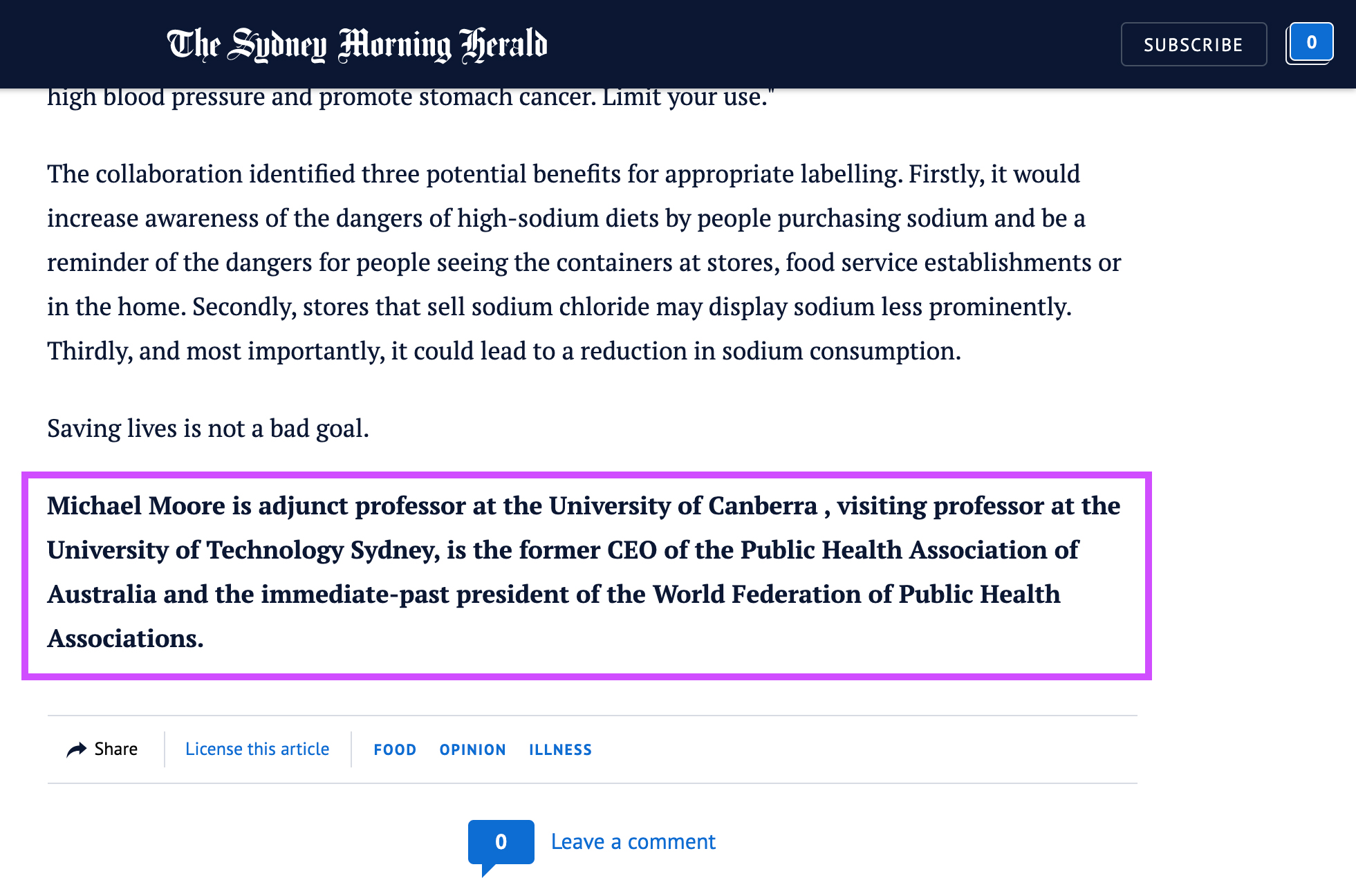Click Leave a comment
This screenshot has width=1356, height=896.
click(x=632, y=841)
